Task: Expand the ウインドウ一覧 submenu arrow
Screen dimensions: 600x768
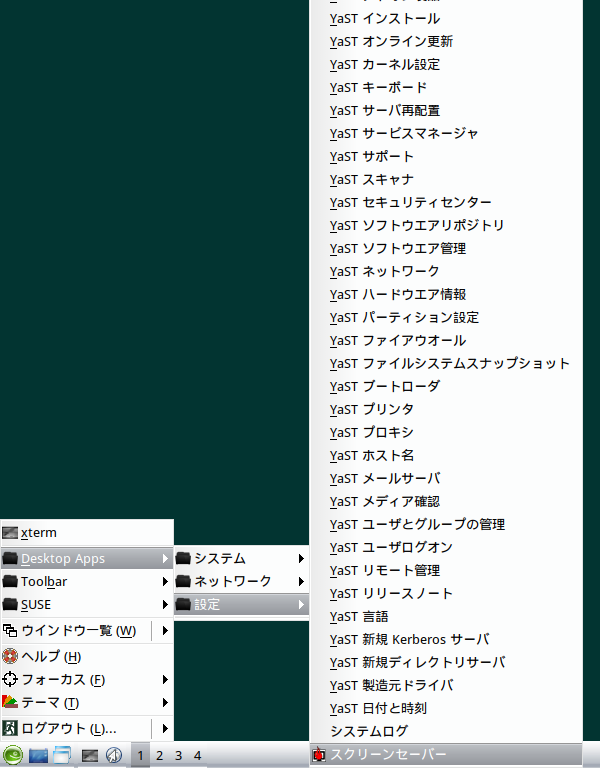Action: point(165,630)
